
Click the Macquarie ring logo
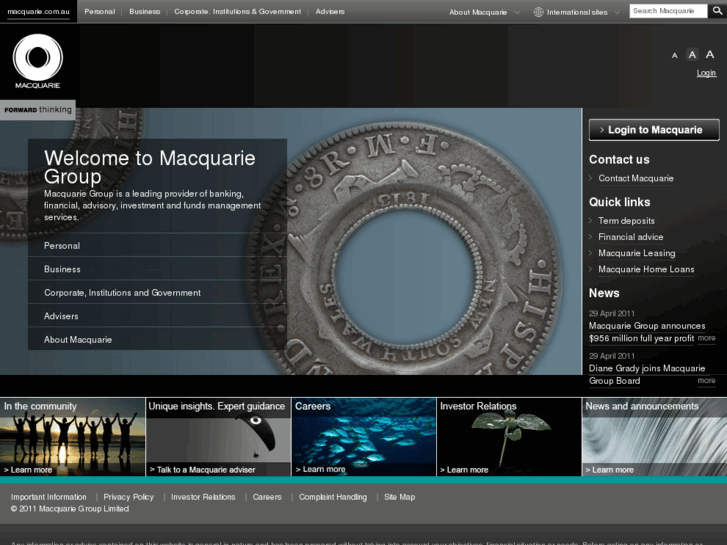click(38, 61)
